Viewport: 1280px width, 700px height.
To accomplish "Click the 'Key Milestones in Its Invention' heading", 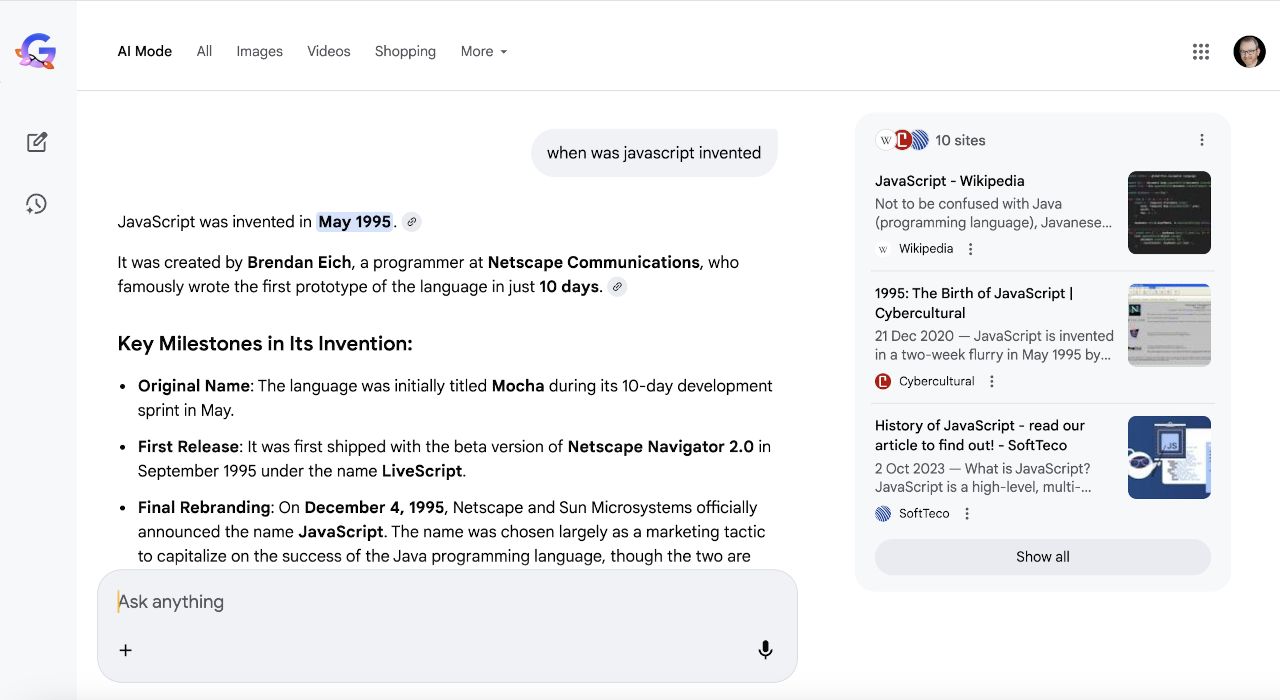I will tap(265, 344).
